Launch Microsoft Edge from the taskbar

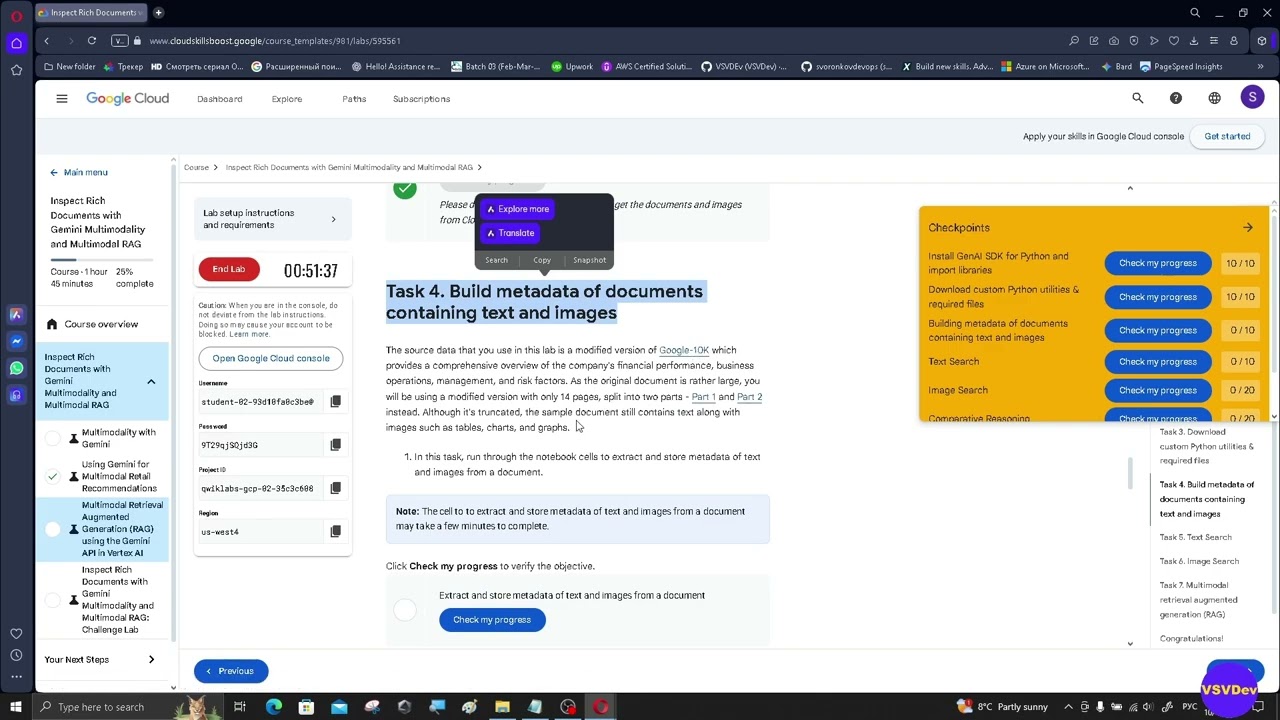tap(273, 707)
